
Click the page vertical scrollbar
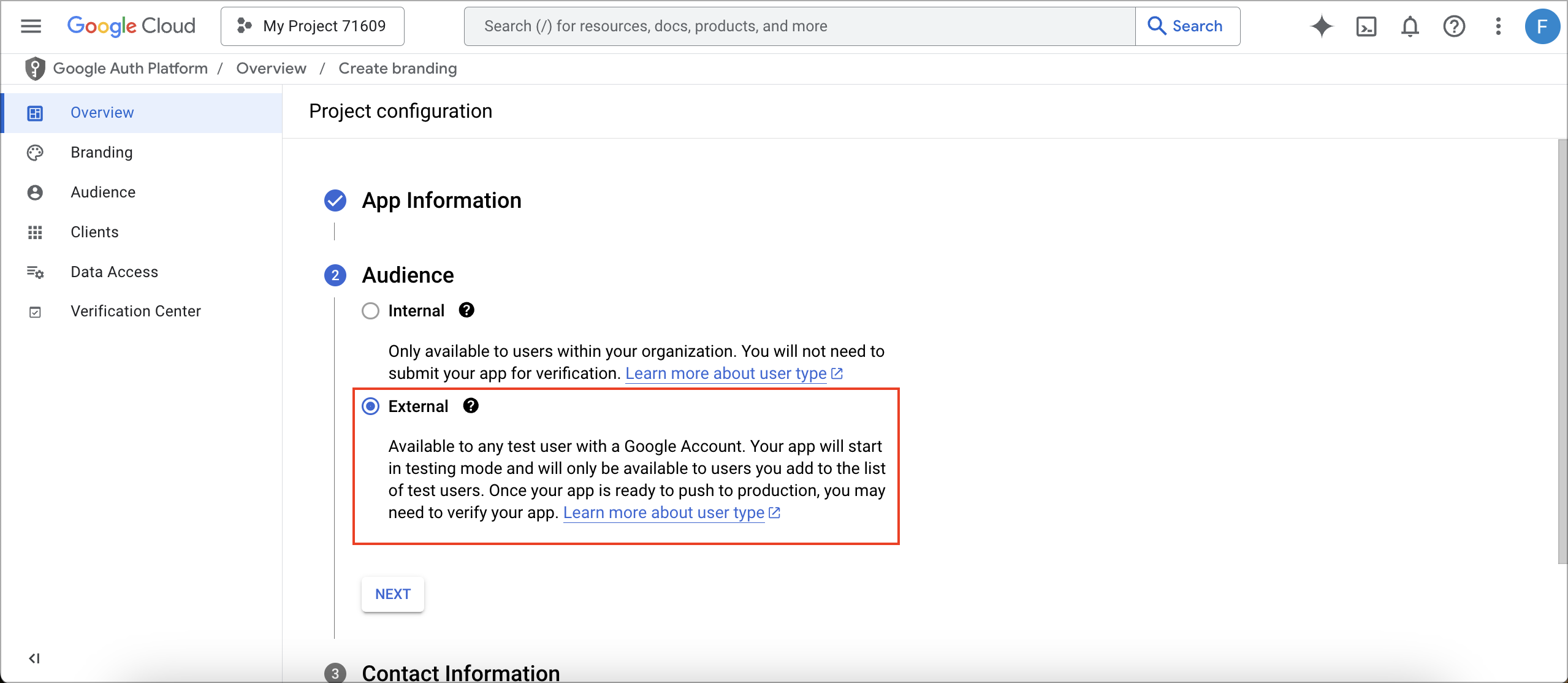coord(1562,351)
